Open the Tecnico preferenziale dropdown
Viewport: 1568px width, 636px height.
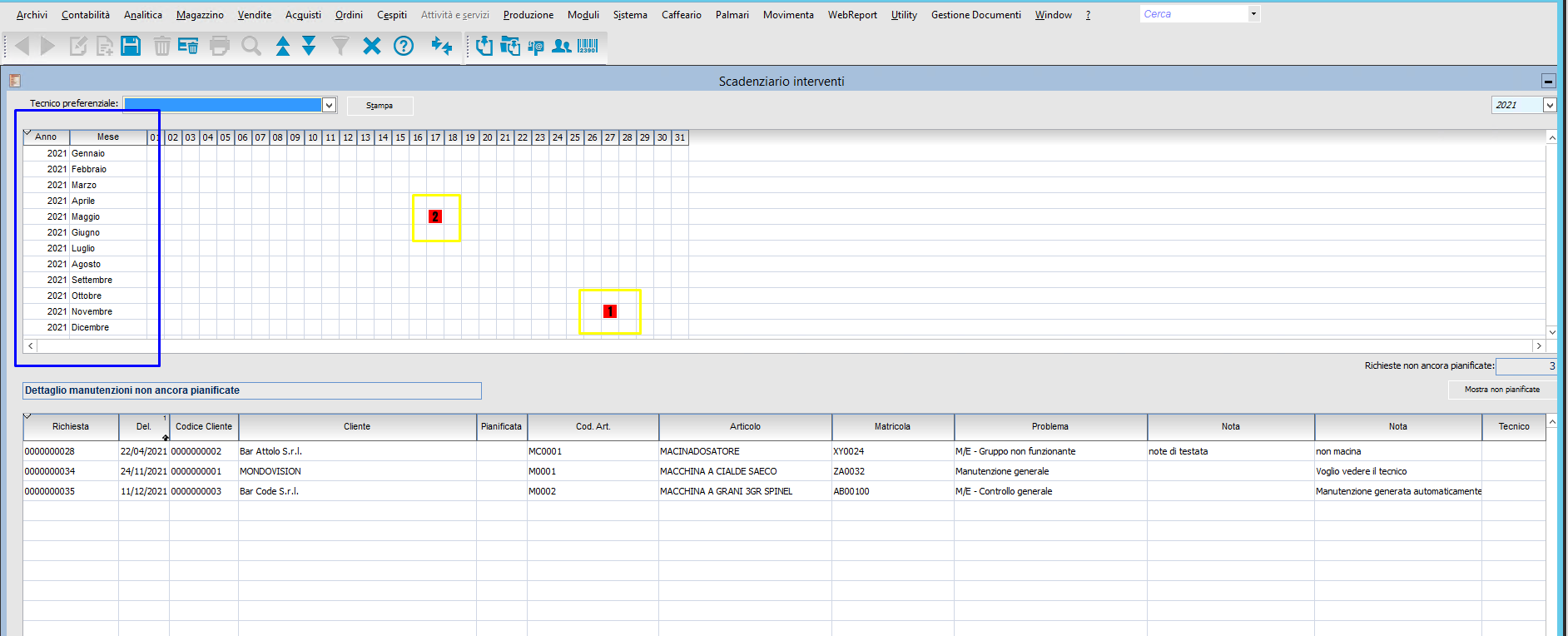tap(329, 105)
